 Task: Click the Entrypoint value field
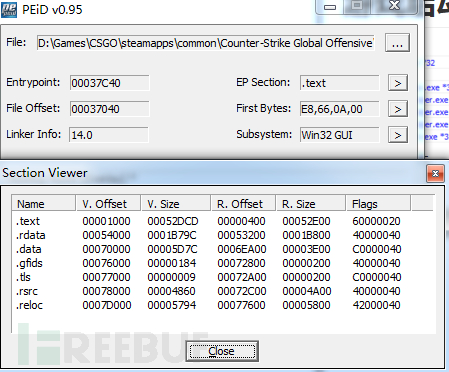(x=110, y=83)
